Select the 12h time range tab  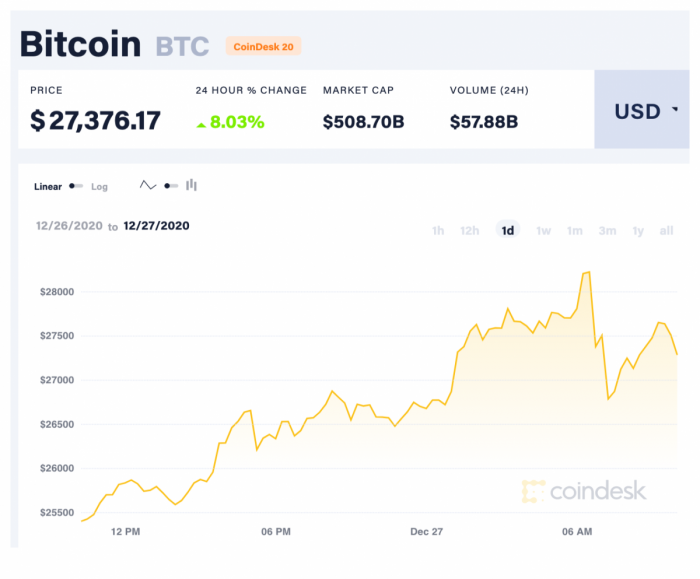[x=469, y=231]
